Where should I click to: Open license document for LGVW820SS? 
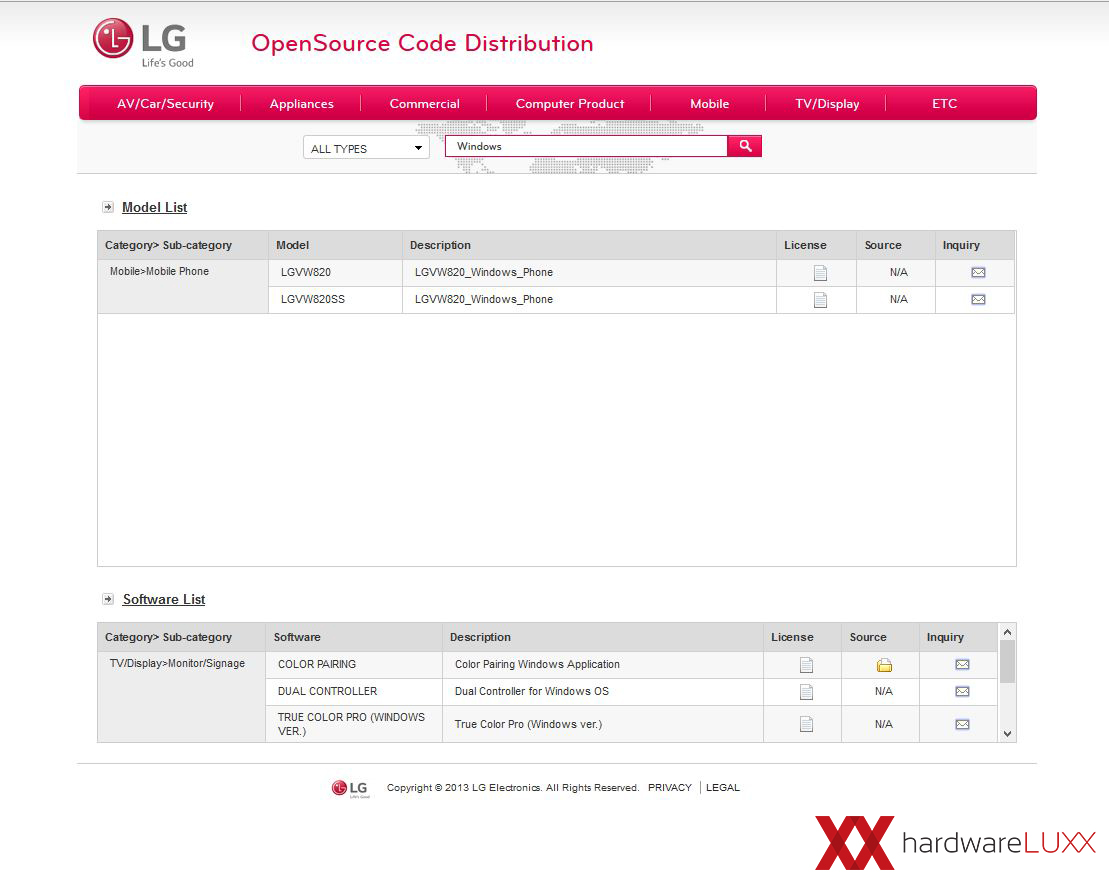click(x=820, y=300)
